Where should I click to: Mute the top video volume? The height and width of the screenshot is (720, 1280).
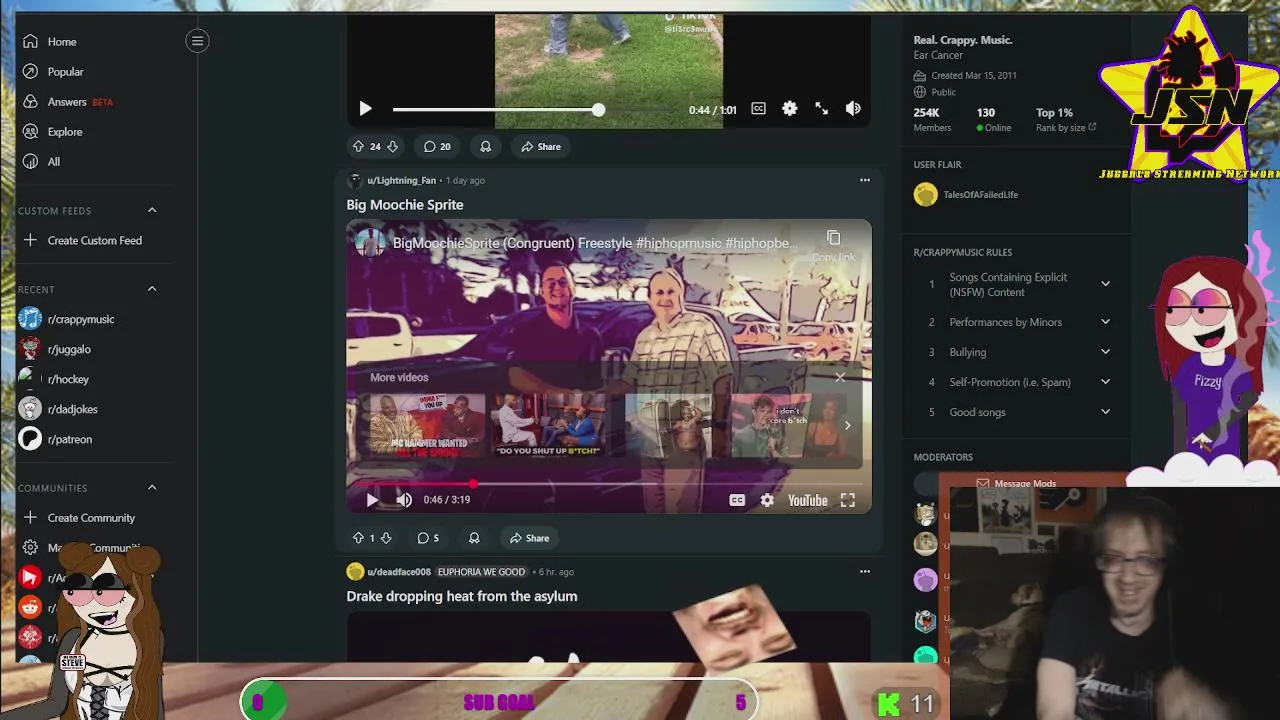coord(853,109)
